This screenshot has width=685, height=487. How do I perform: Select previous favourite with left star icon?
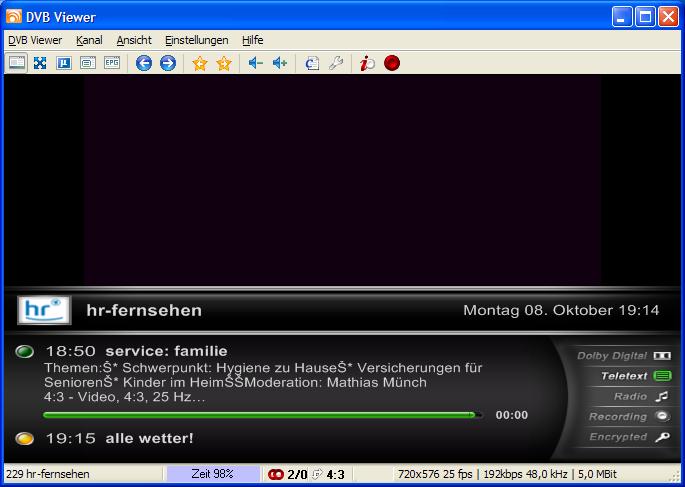[x=200, y=63]
